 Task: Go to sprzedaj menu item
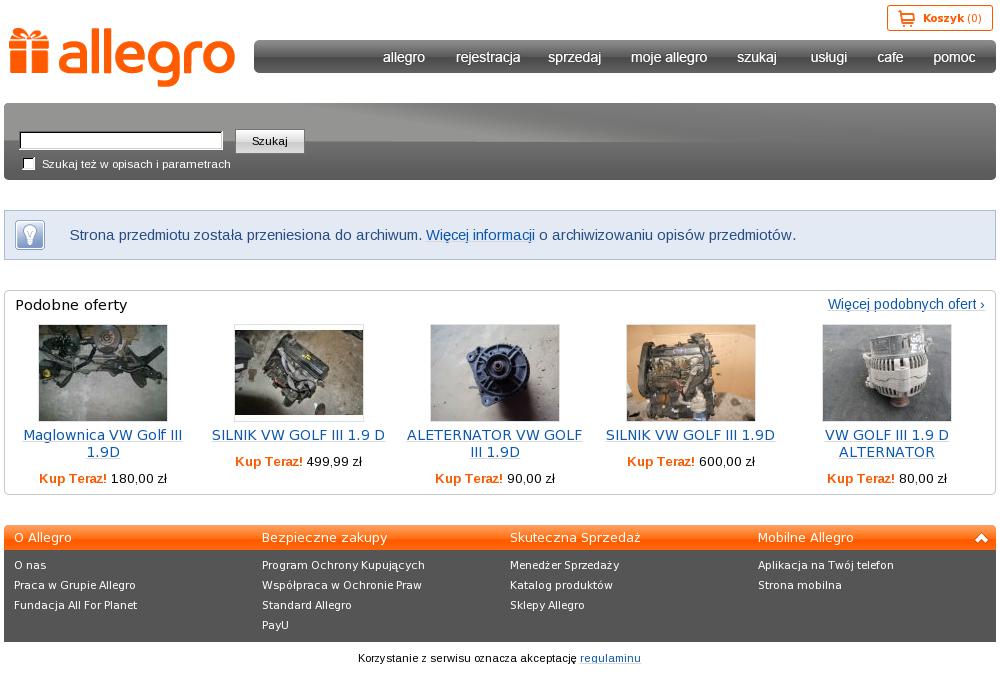(575, 57)
